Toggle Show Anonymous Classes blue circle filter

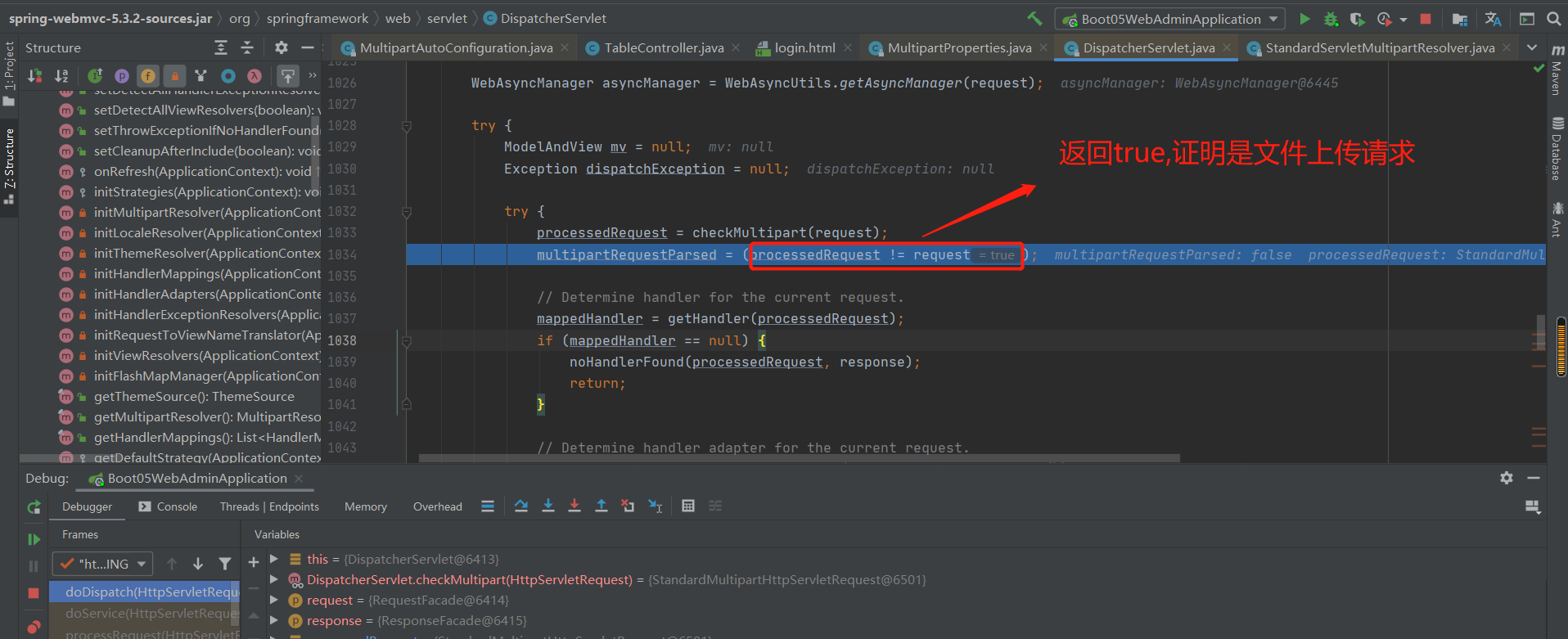coord(228,76)
